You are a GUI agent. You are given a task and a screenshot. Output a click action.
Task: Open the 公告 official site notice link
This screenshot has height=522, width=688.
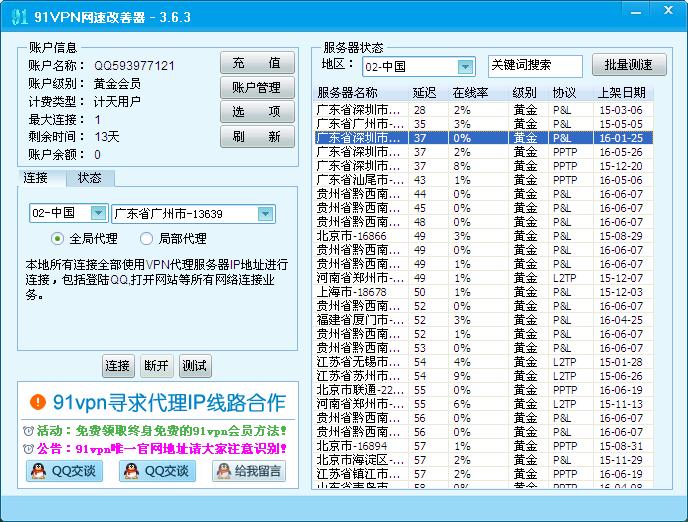[161, 449]
